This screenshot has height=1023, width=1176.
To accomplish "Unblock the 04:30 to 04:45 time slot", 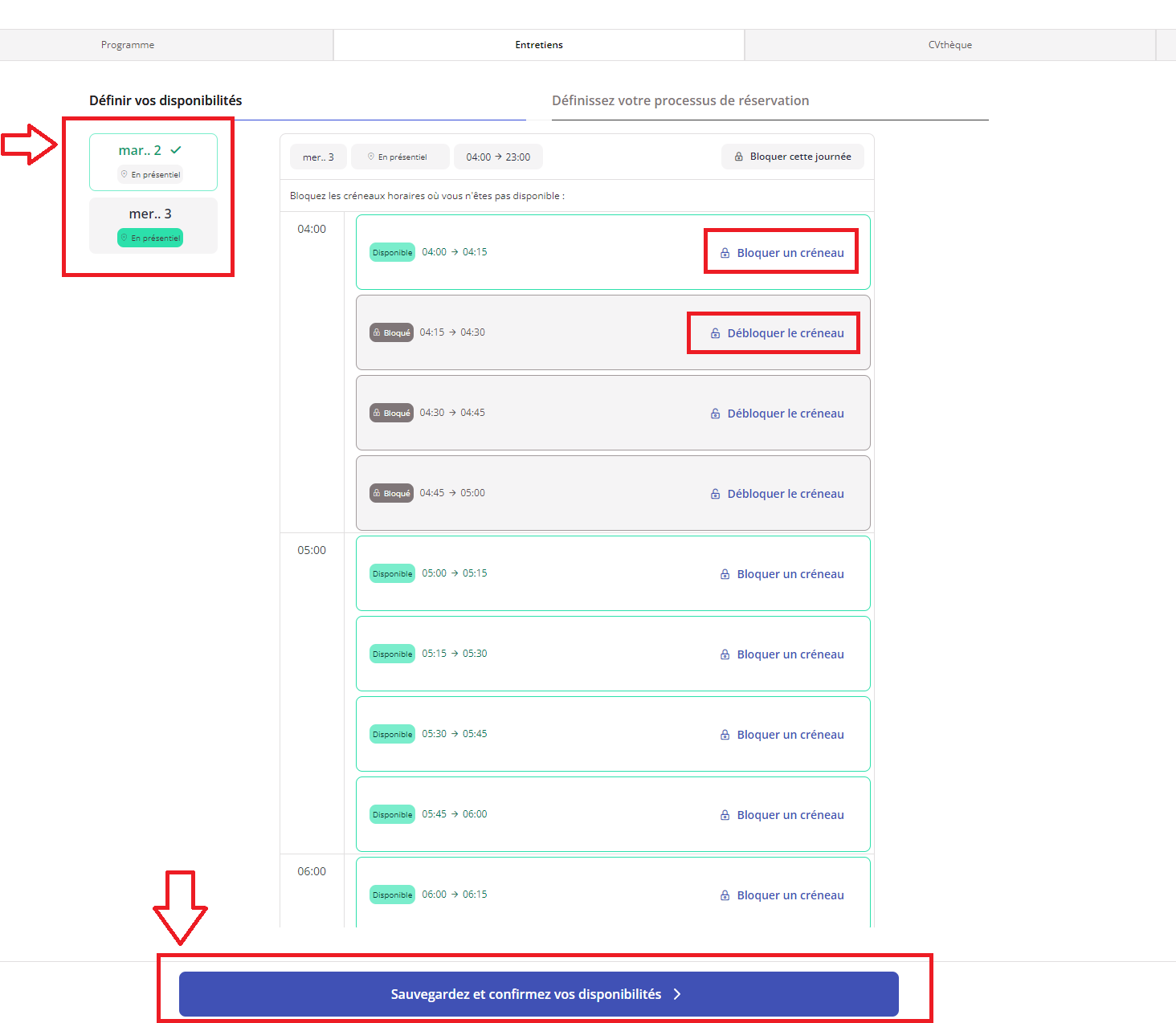I will coord(777,414).
